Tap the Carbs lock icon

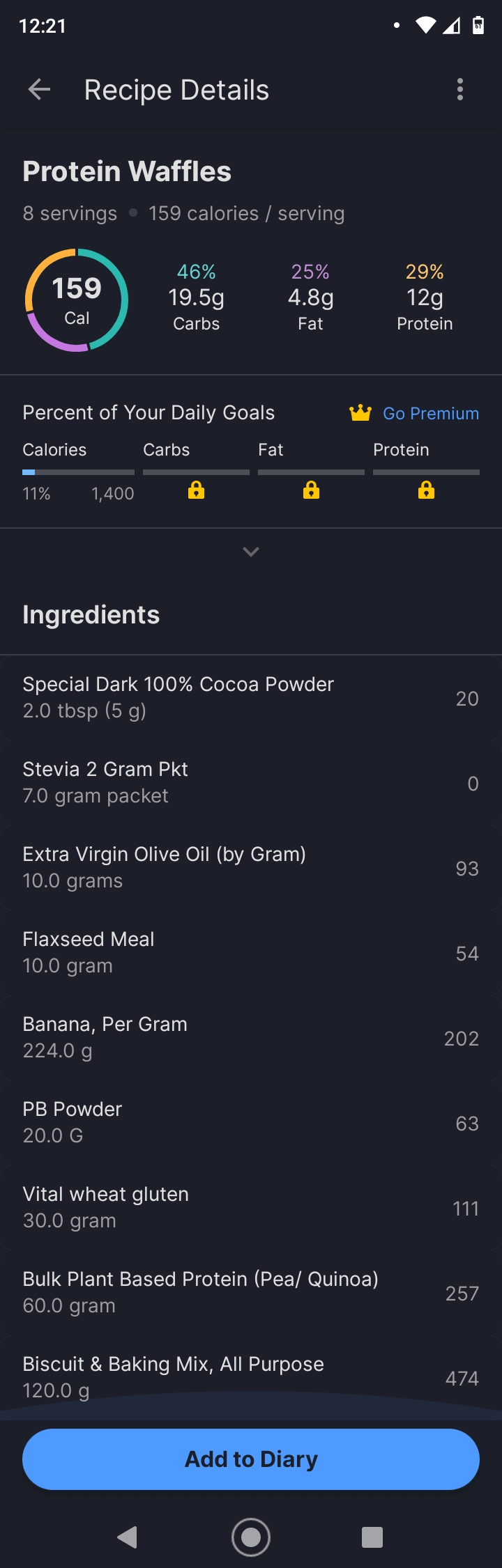point(197,490)
